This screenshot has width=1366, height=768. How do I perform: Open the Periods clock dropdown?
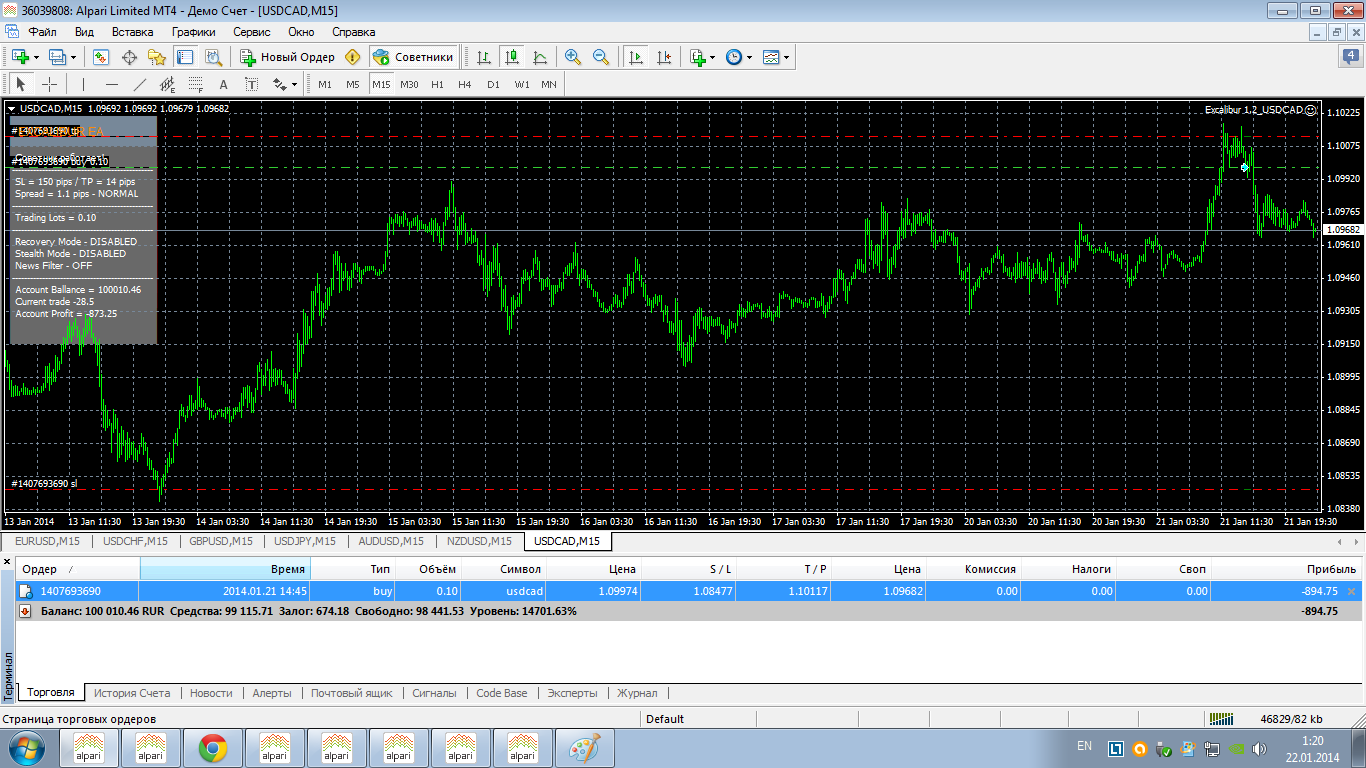[738, 57]
